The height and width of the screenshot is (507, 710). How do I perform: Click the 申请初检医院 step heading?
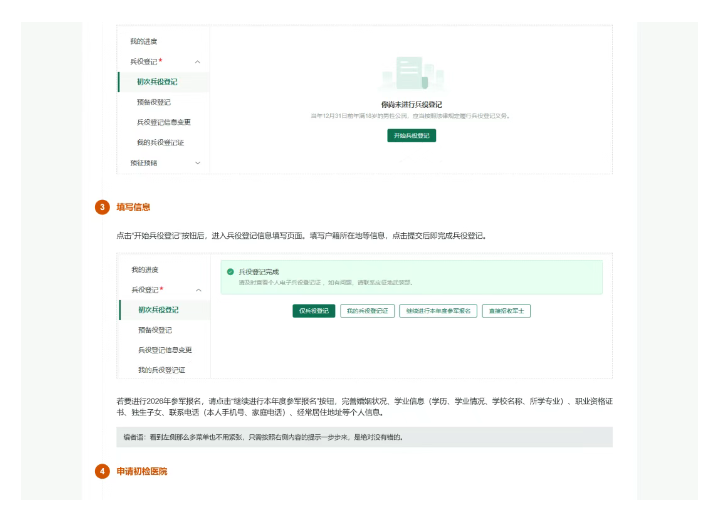pyautogui.click(x=142, y=470)
